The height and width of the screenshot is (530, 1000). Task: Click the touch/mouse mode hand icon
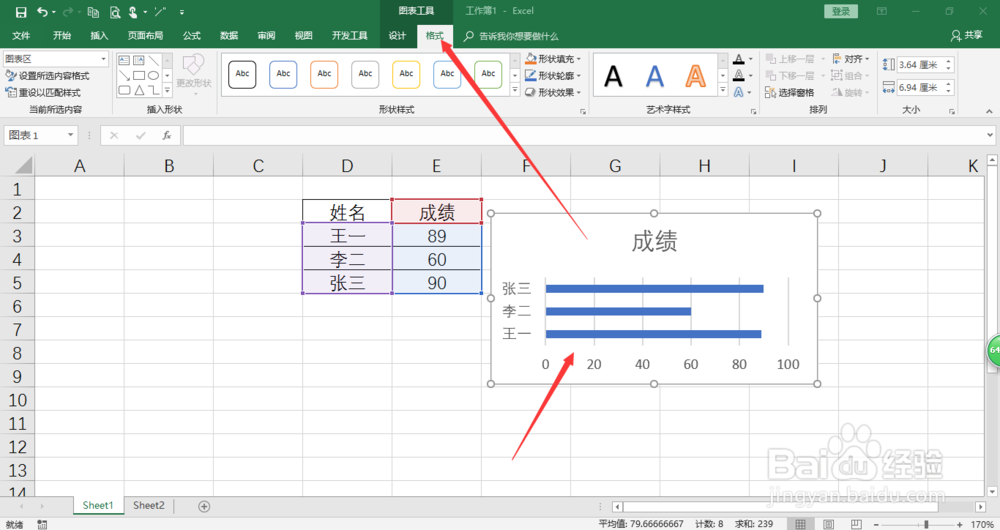click(x=133, y=12)
